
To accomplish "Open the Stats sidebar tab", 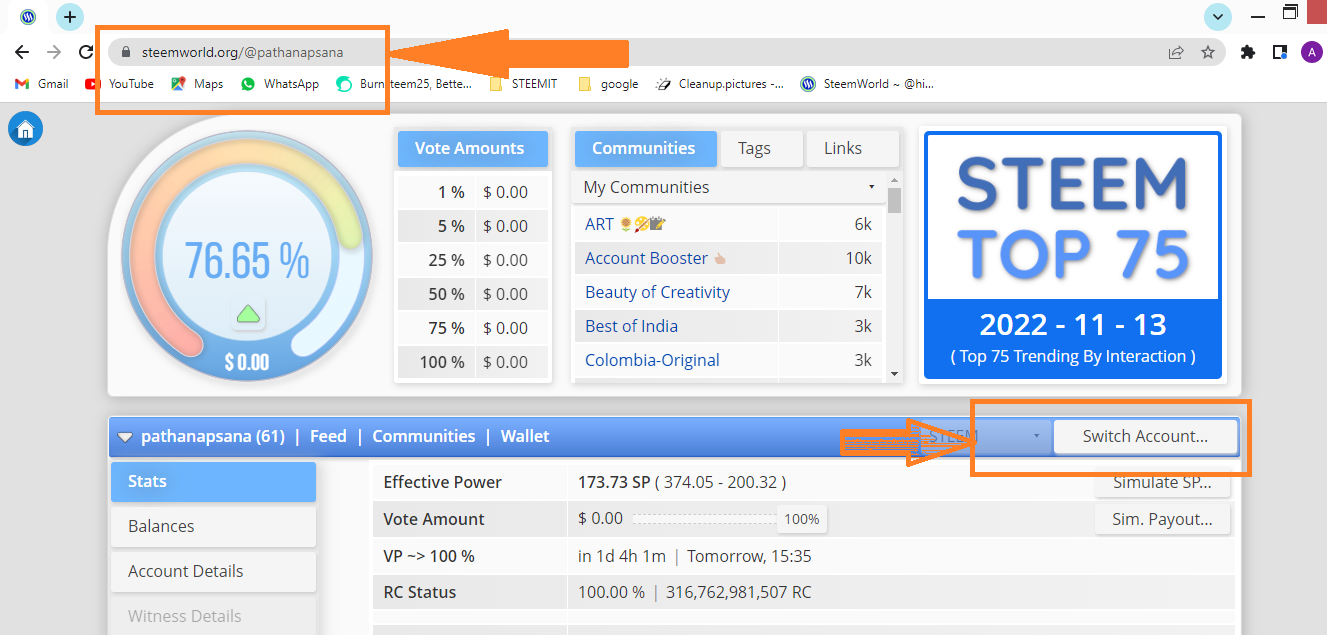I will (x=213, y=481).
